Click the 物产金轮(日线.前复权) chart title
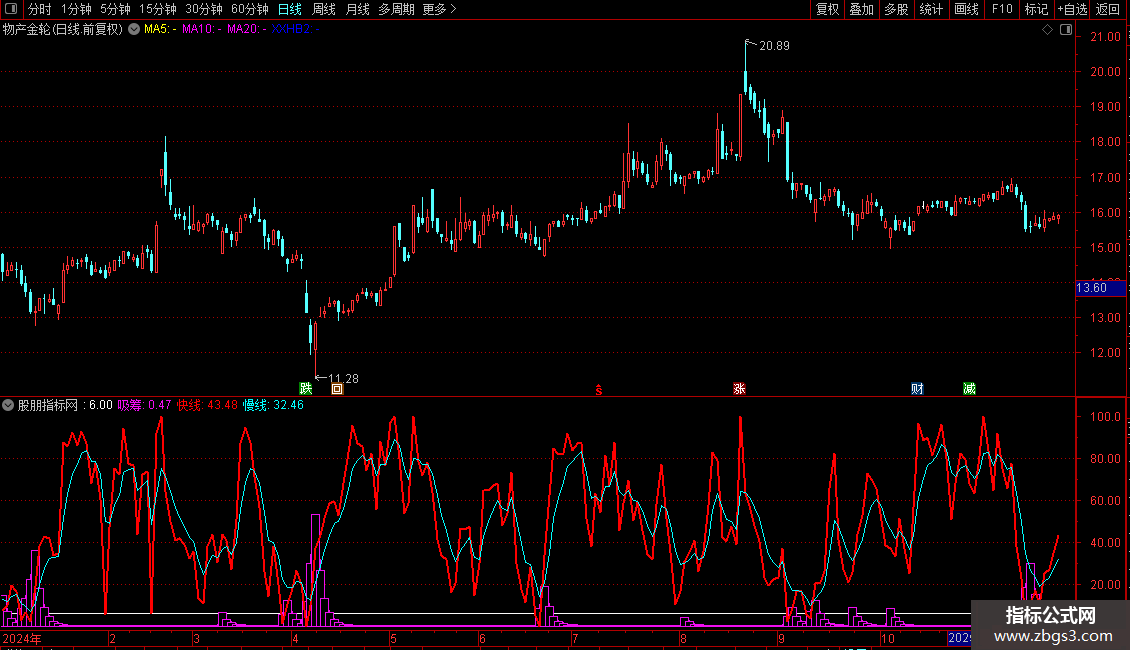 coord(63,29)
